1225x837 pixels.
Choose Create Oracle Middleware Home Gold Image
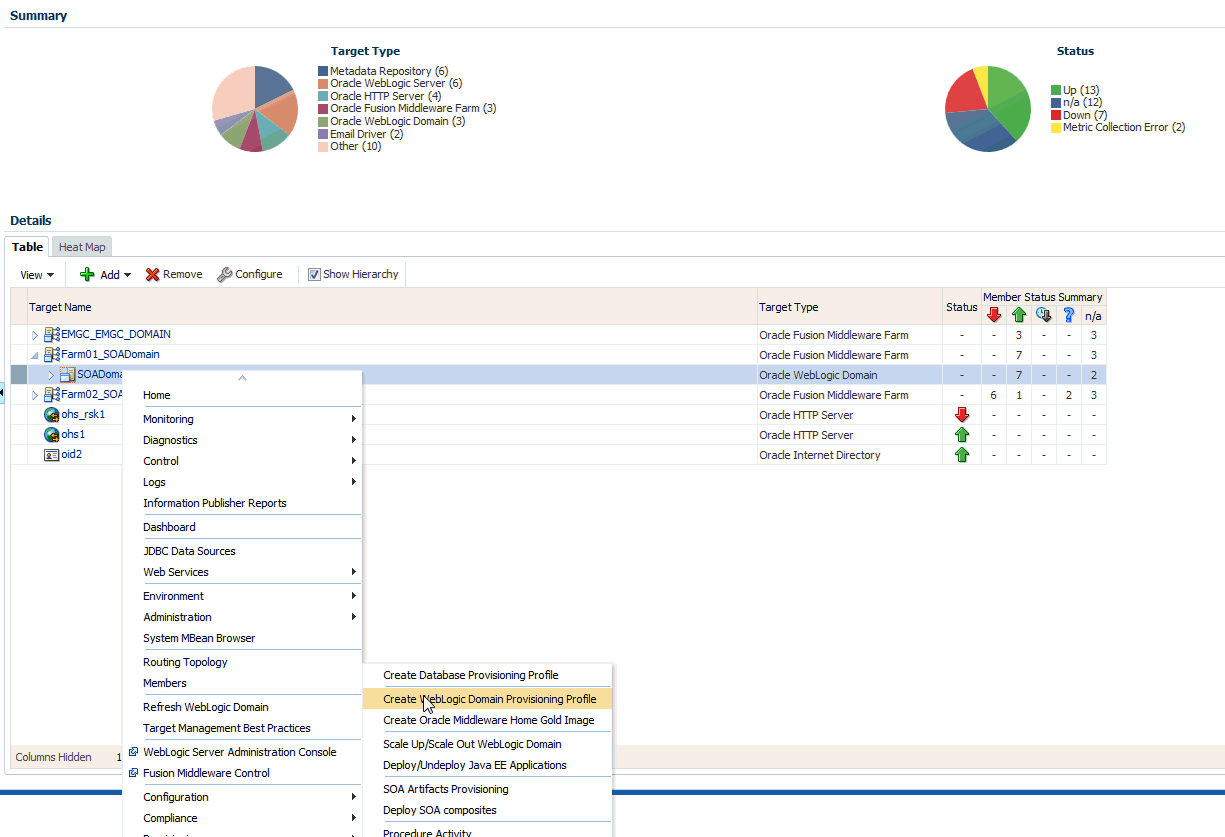coord(487,720)
